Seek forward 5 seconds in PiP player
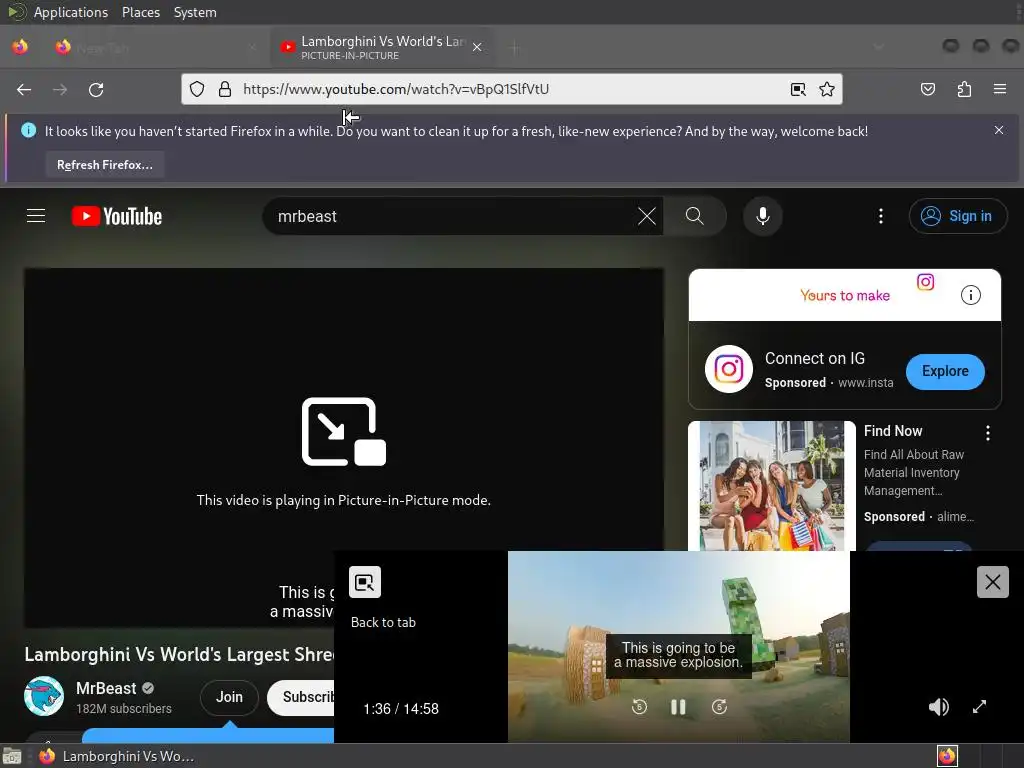The image size is (1024, 768). [x=719, y=707]
